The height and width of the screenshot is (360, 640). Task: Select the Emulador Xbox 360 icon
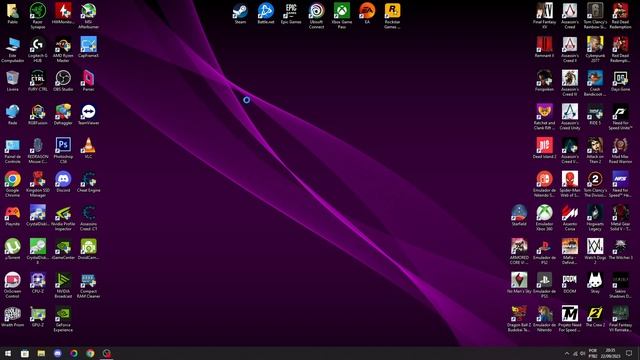coord(544,218)
